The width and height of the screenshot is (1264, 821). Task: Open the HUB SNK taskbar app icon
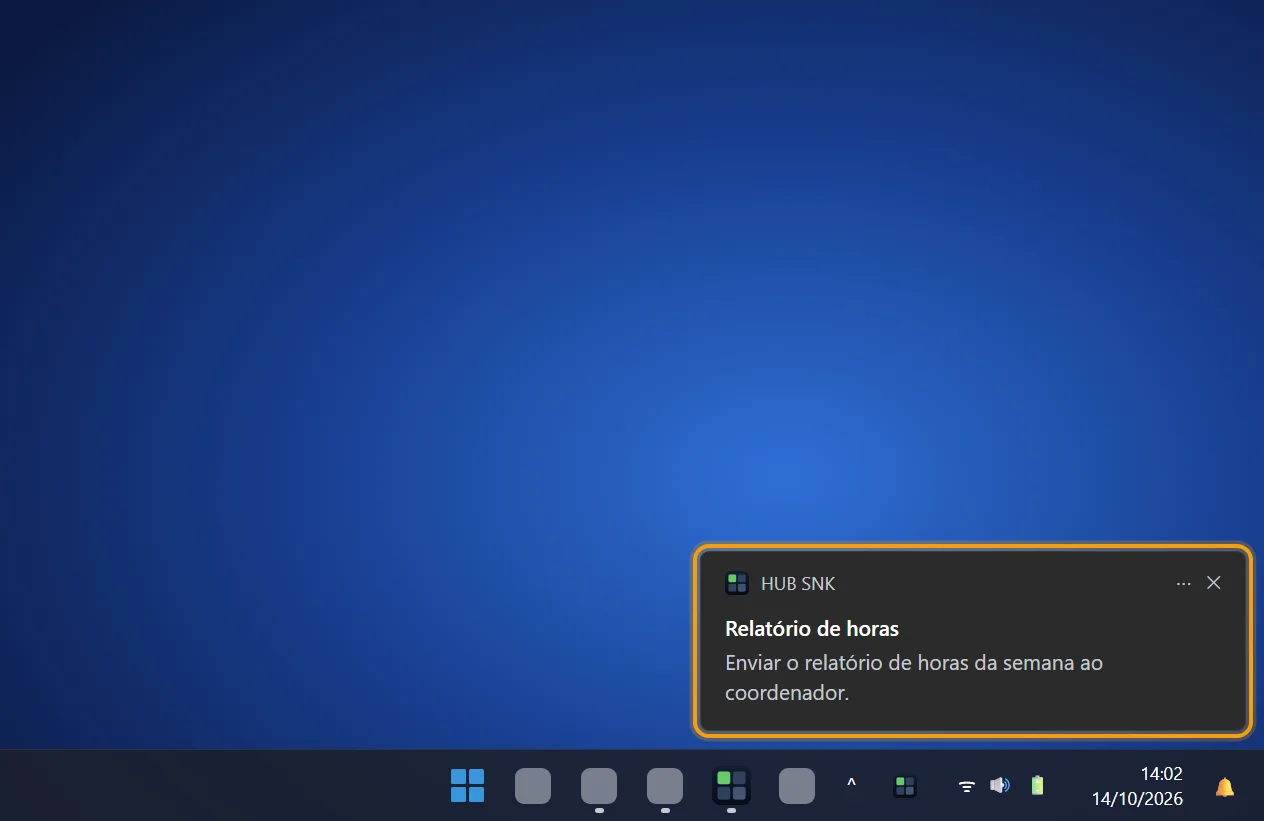[731, 786]
